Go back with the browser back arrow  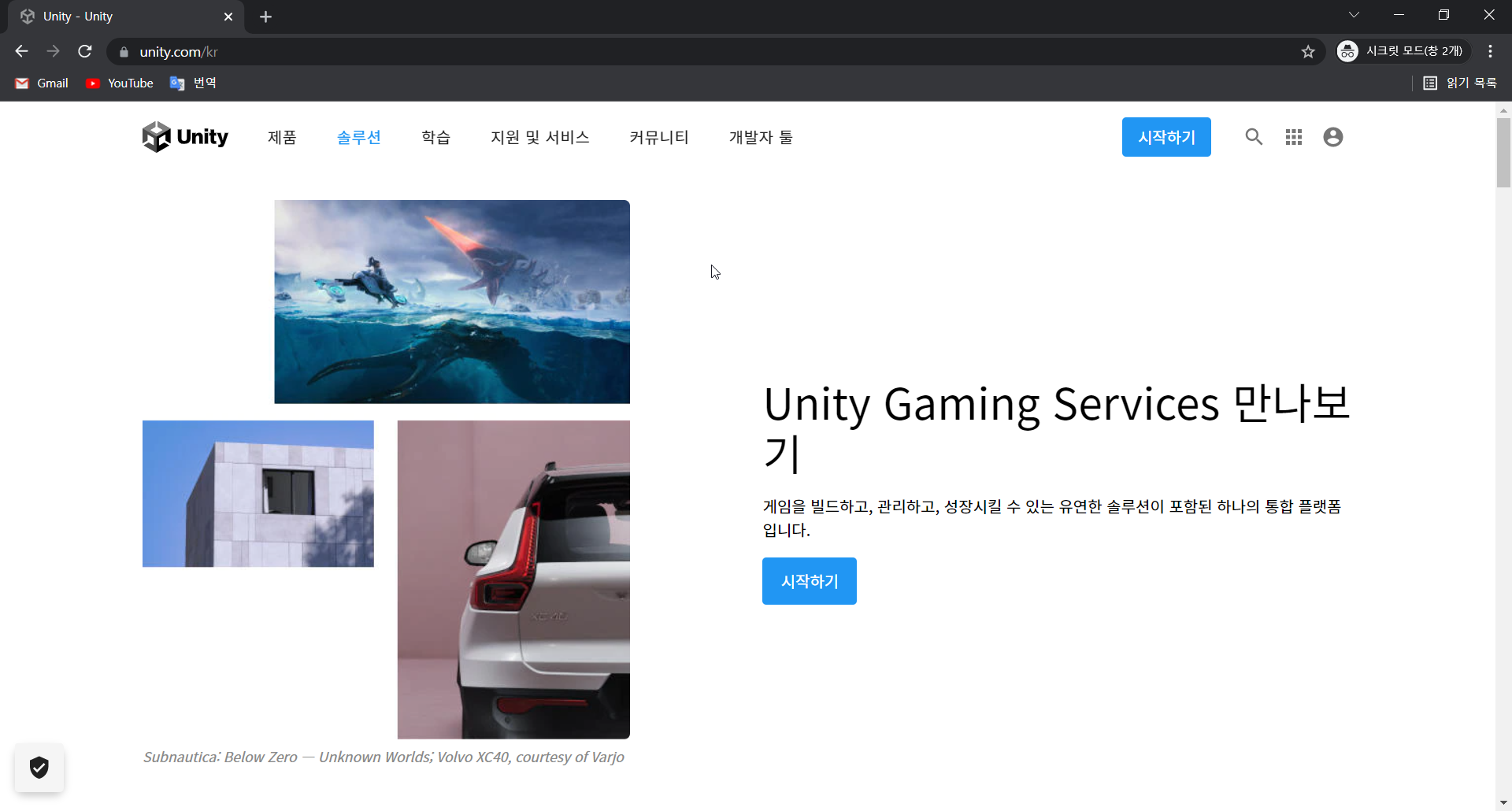point(21,51)
